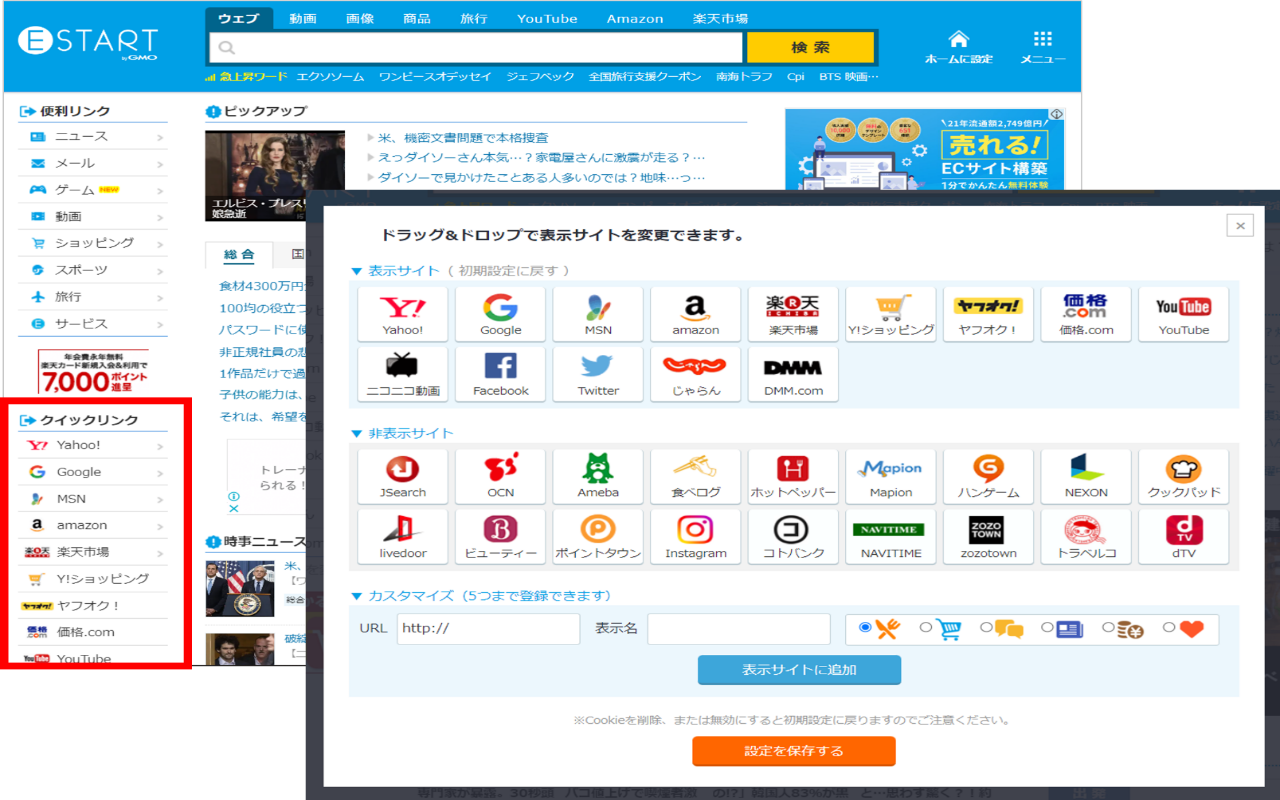Screen dimensions: 1280x800
Task: Open Google in the クイックリンク list
Action: pos(92,472)
